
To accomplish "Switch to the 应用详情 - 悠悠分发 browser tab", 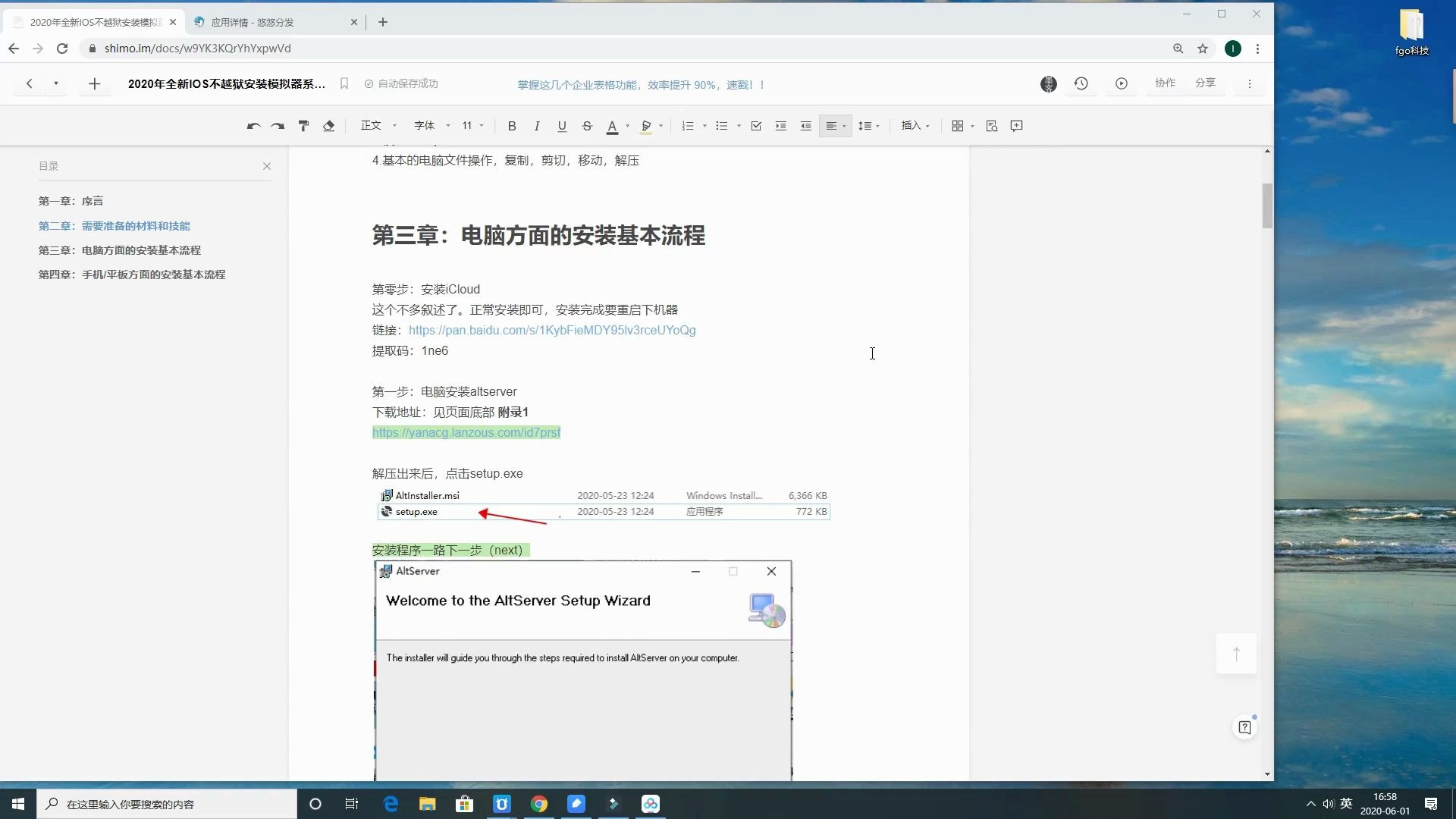I will [x=273, y=22].
